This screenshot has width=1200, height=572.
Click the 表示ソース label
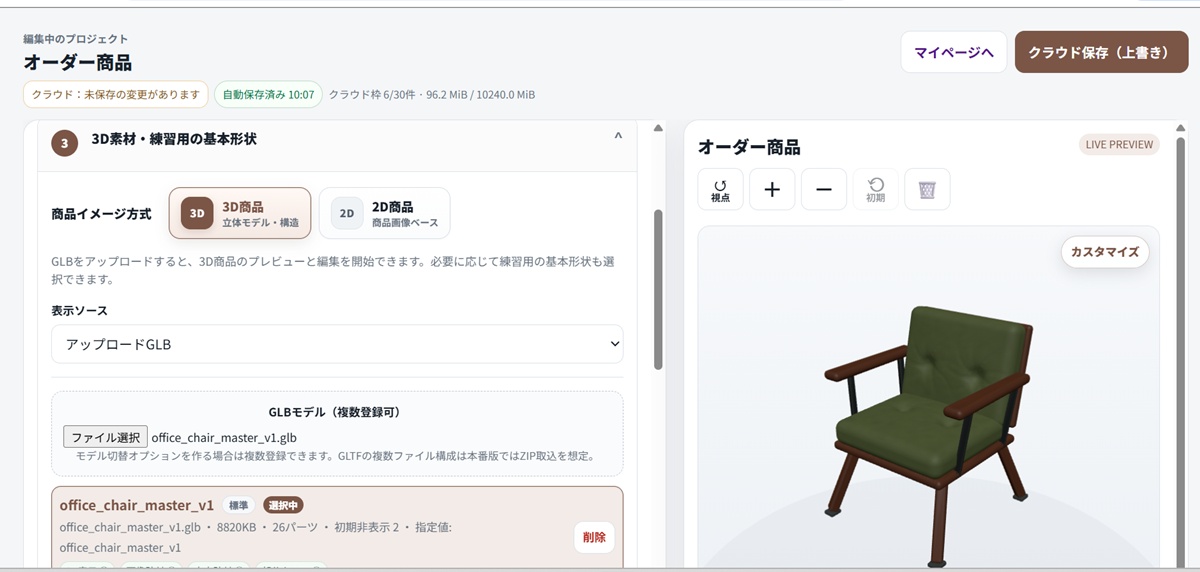point(80,311)
